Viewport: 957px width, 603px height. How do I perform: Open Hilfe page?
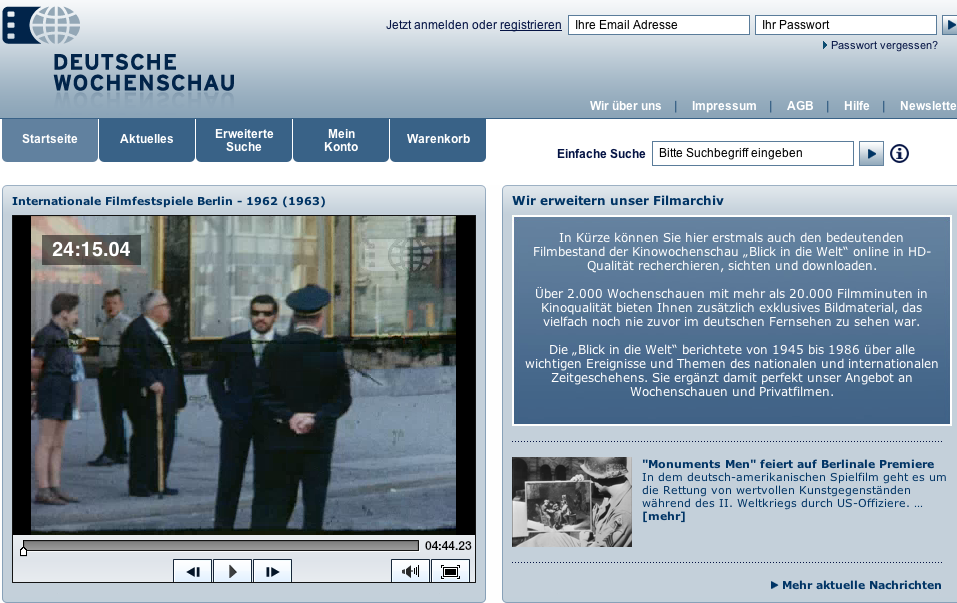856,106
